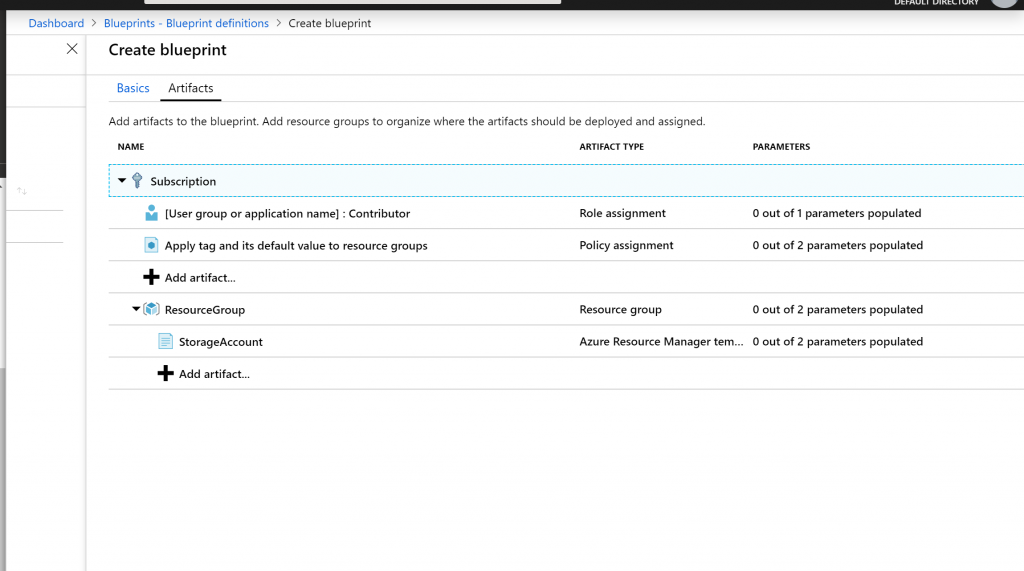Click the Subscription key icon
This screenshot has width=1024, height=571.
click(137, 181)
